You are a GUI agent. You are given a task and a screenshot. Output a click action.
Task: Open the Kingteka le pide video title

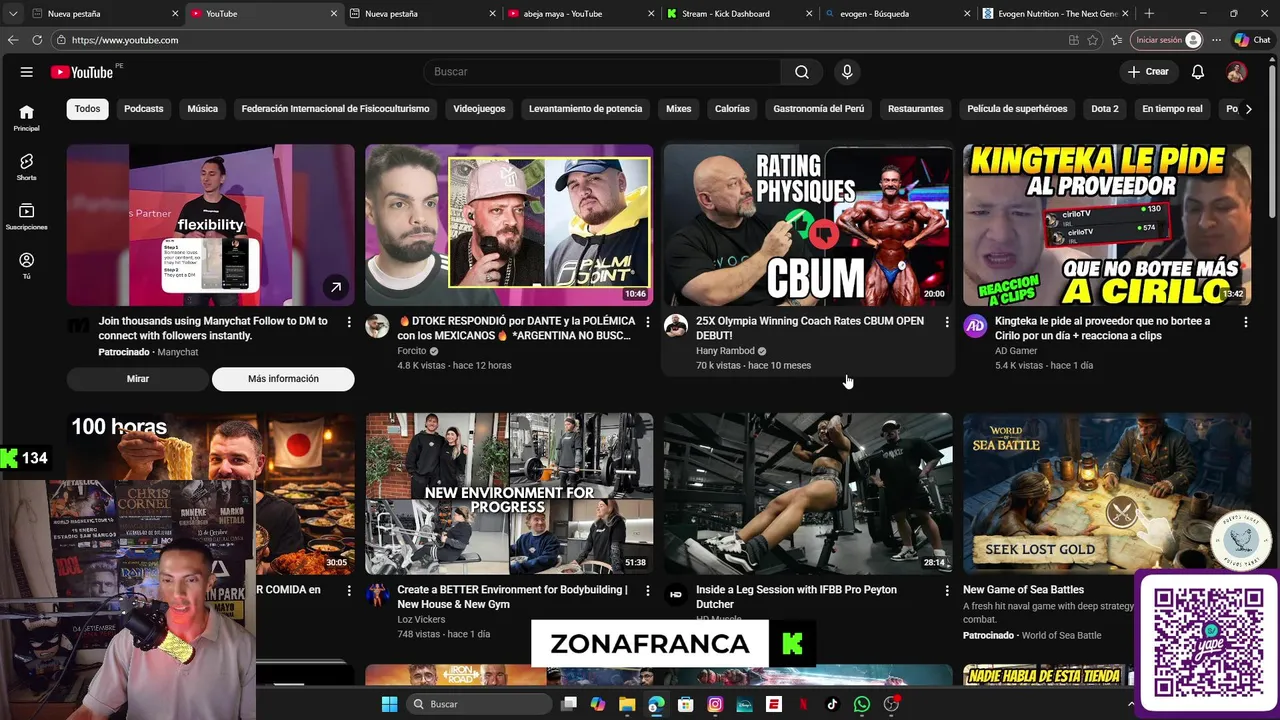[1102, 328]
